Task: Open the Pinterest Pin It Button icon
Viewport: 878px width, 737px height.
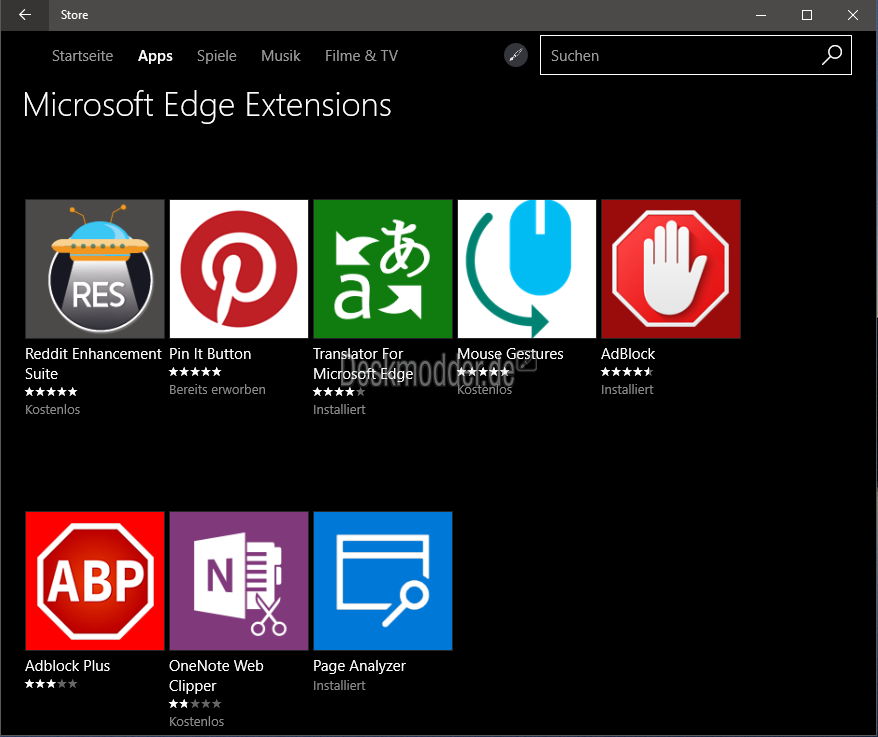Action: (x=239, y=269)
